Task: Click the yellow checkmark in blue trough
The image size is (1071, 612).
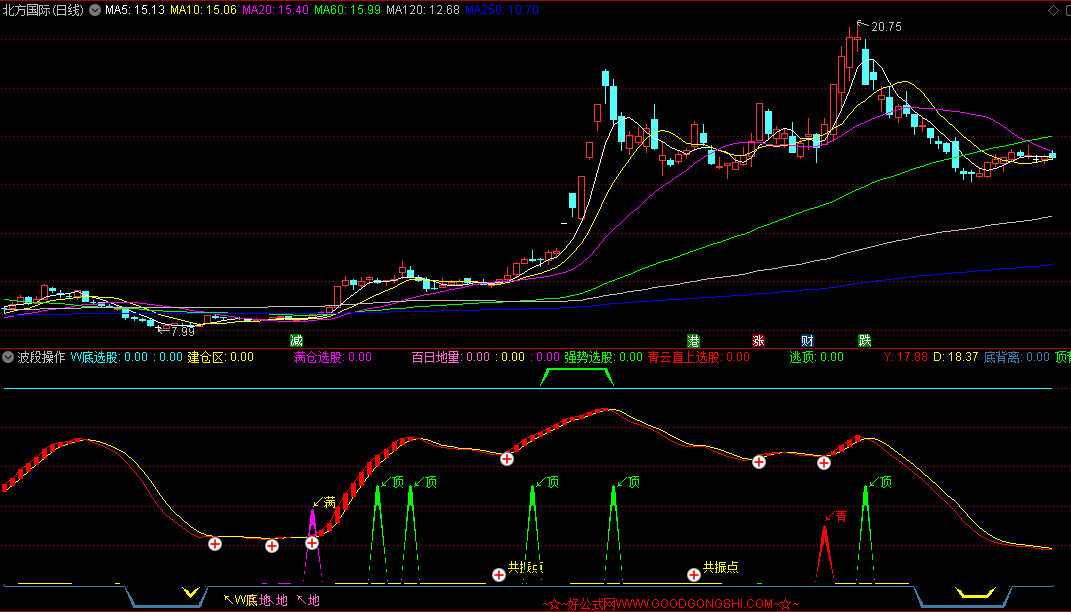Action: (x=191, y=592)
